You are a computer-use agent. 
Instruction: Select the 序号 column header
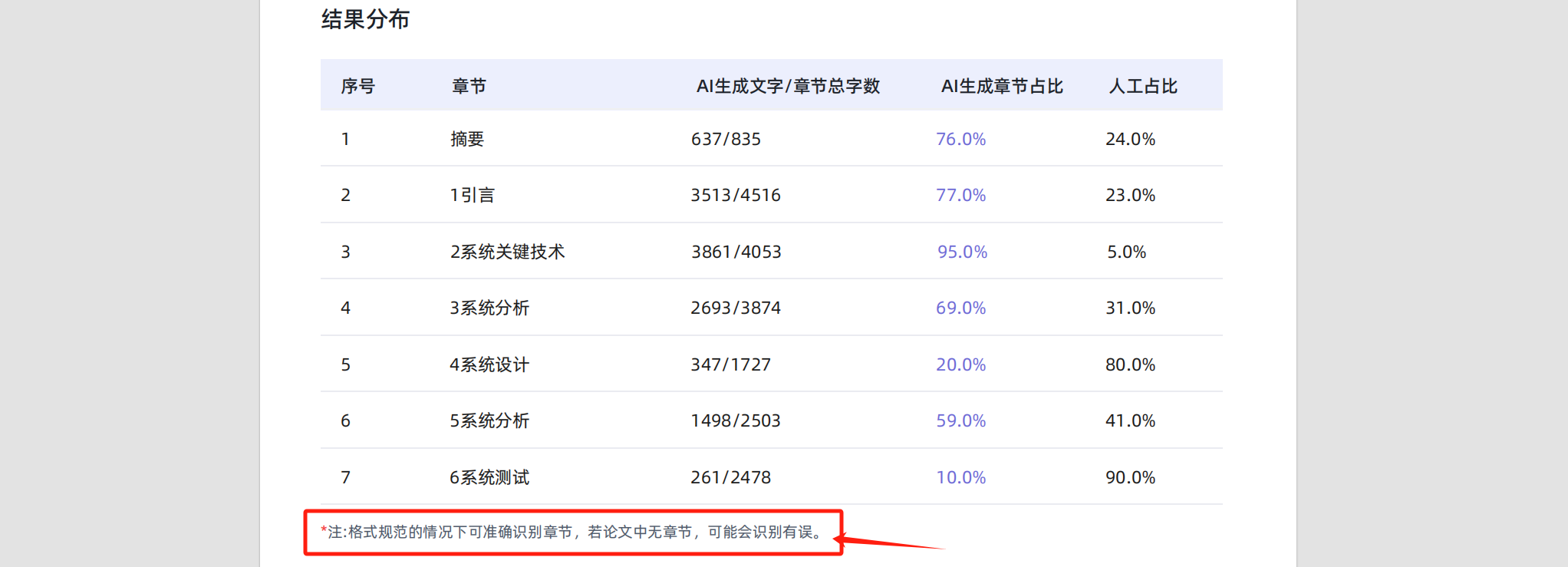[357, 86]
